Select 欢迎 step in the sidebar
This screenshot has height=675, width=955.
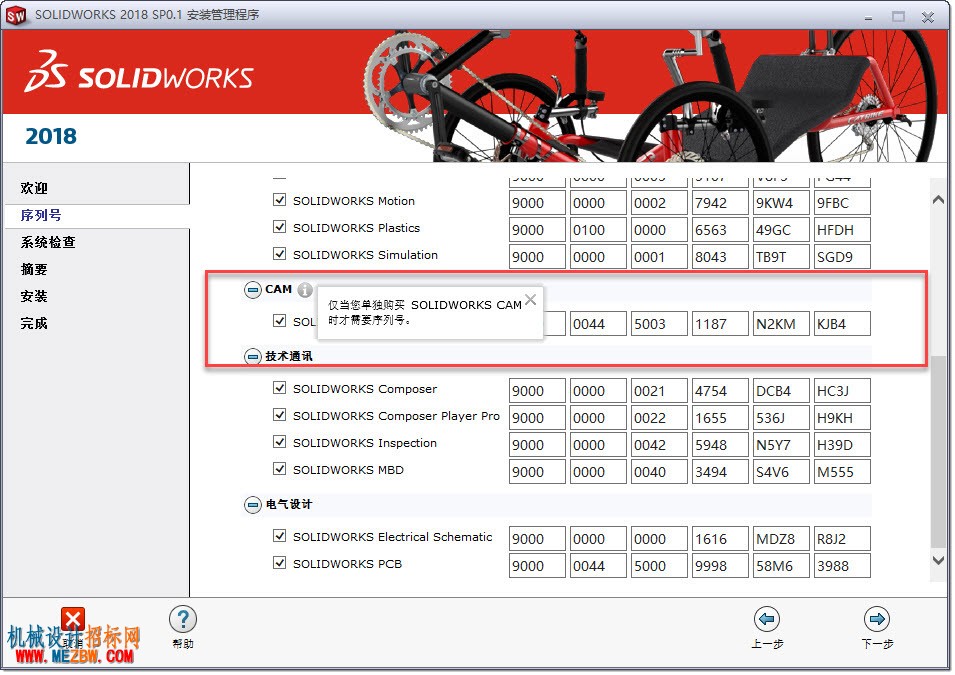[x=34, y=188]
